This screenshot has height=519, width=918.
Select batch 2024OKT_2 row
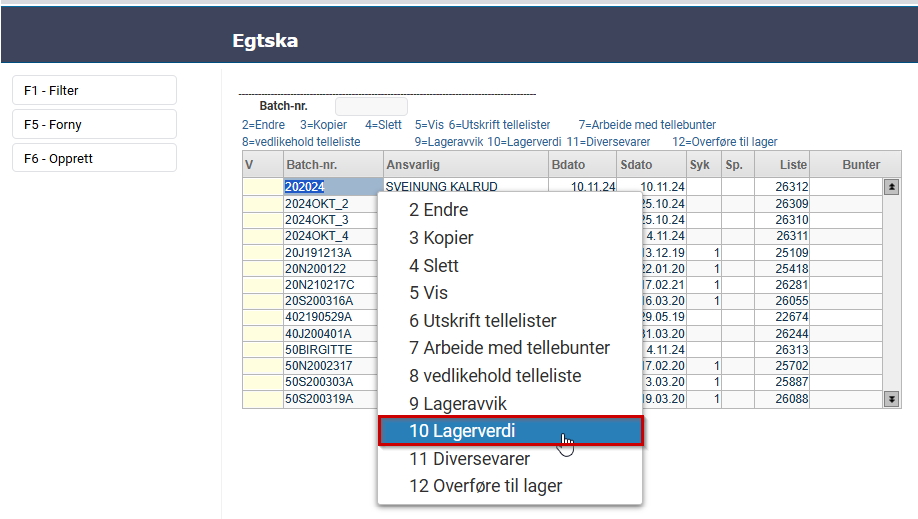pyautogui.click(x=331, y=204)
